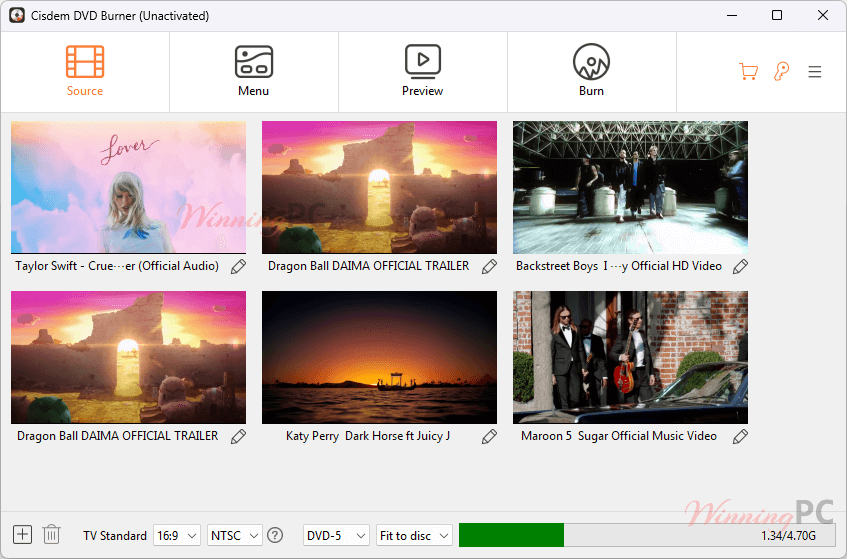Screen dimensions: 847x559
Task: Select the bottom-row Dragon Ball thumbnail
Action: tap(129, 357)
